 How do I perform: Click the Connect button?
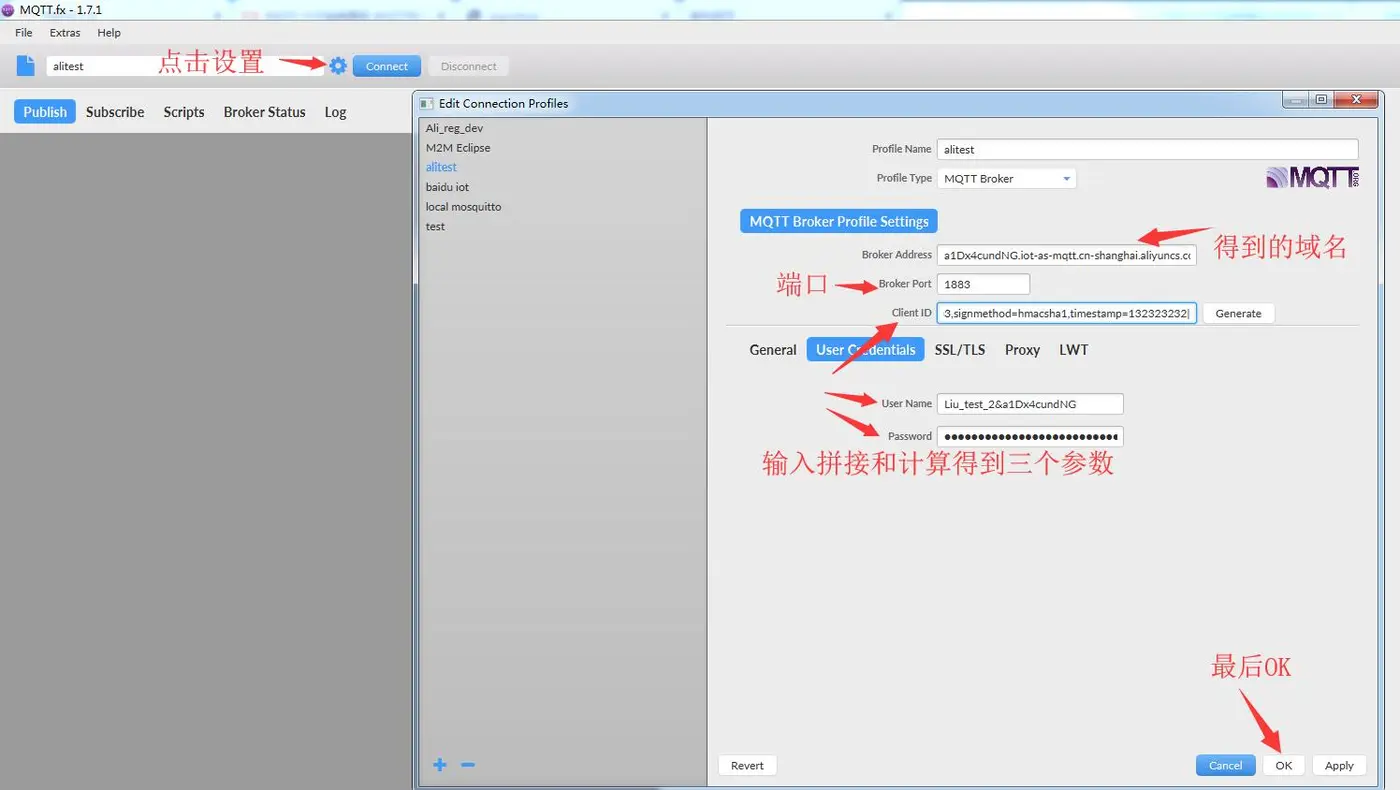pyautogui.click(x=387, y=66)
